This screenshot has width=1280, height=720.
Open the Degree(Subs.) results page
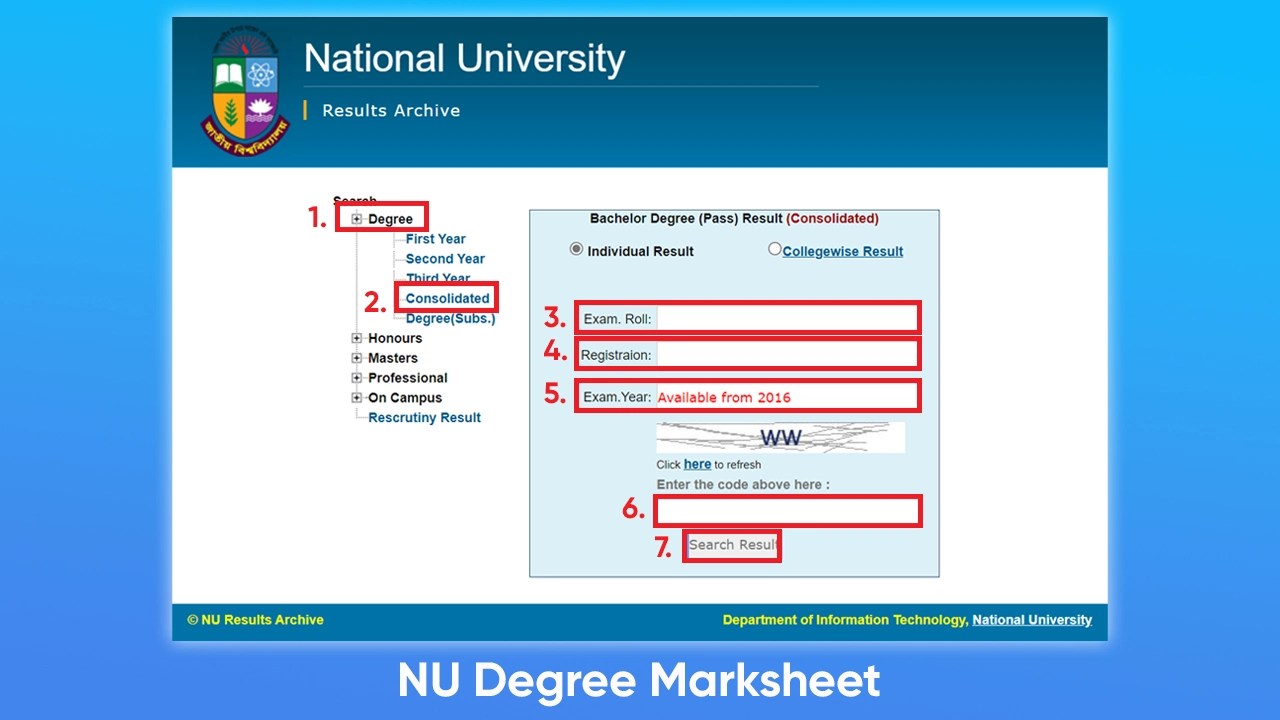449,318
